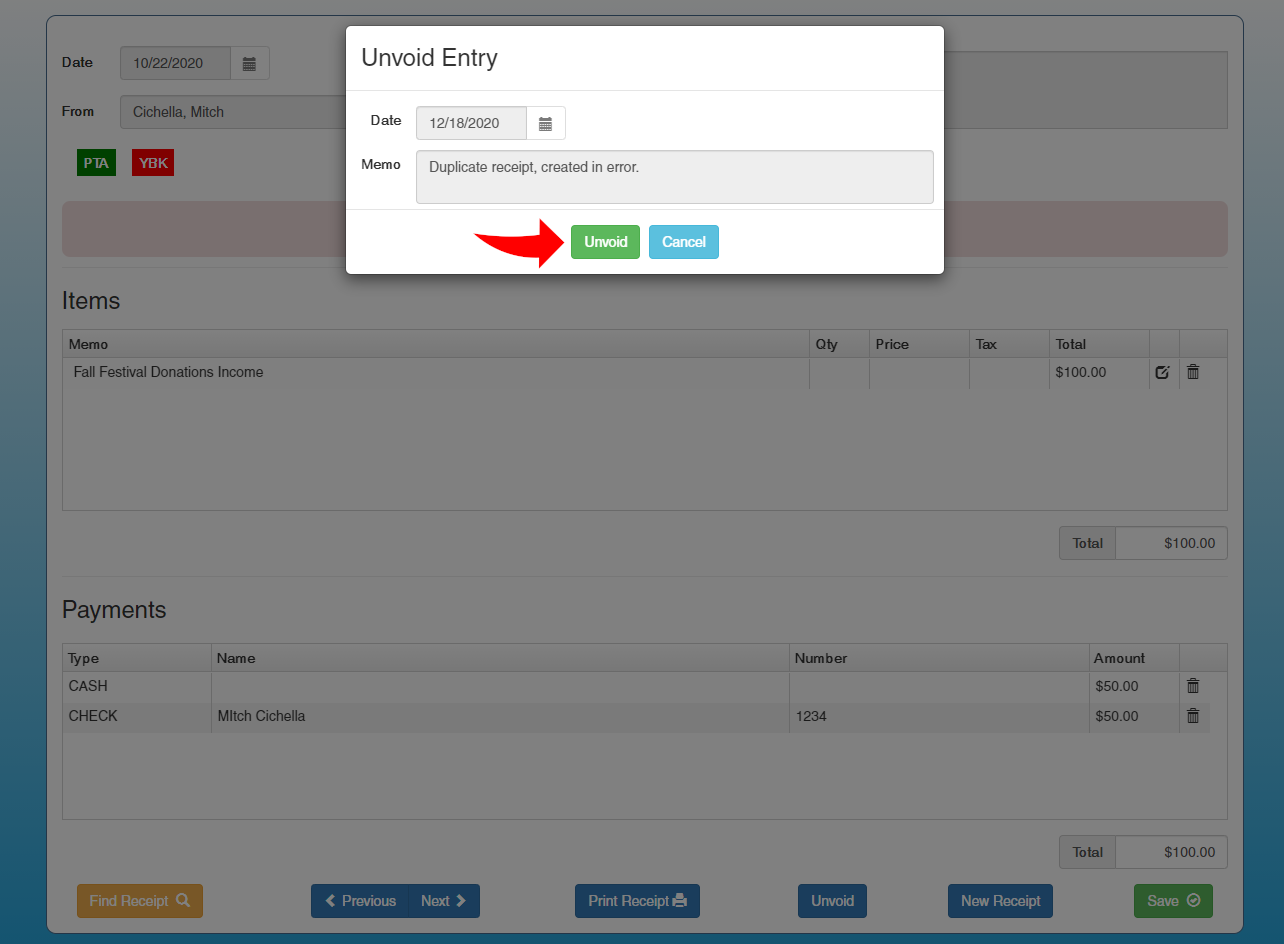Image resolution: width=1284 pixels, height=944 pixels.
Task: Click the dialog date field 12/18/2020
Action: [x=471, y=123]
